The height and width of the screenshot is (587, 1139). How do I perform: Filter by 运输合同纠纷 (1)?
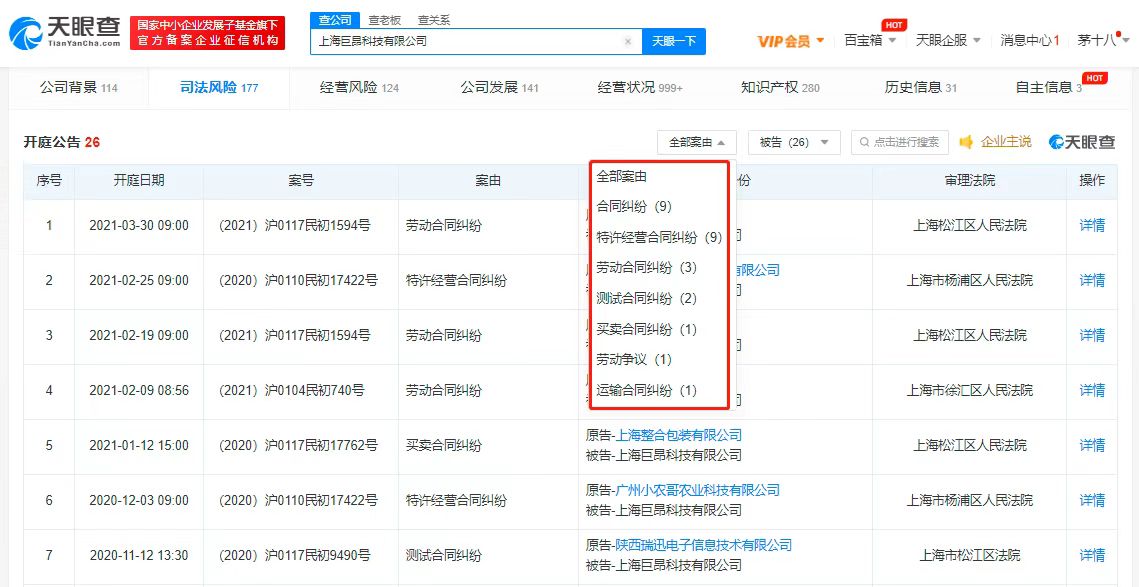pyautogui.click(x=646, y=391)
